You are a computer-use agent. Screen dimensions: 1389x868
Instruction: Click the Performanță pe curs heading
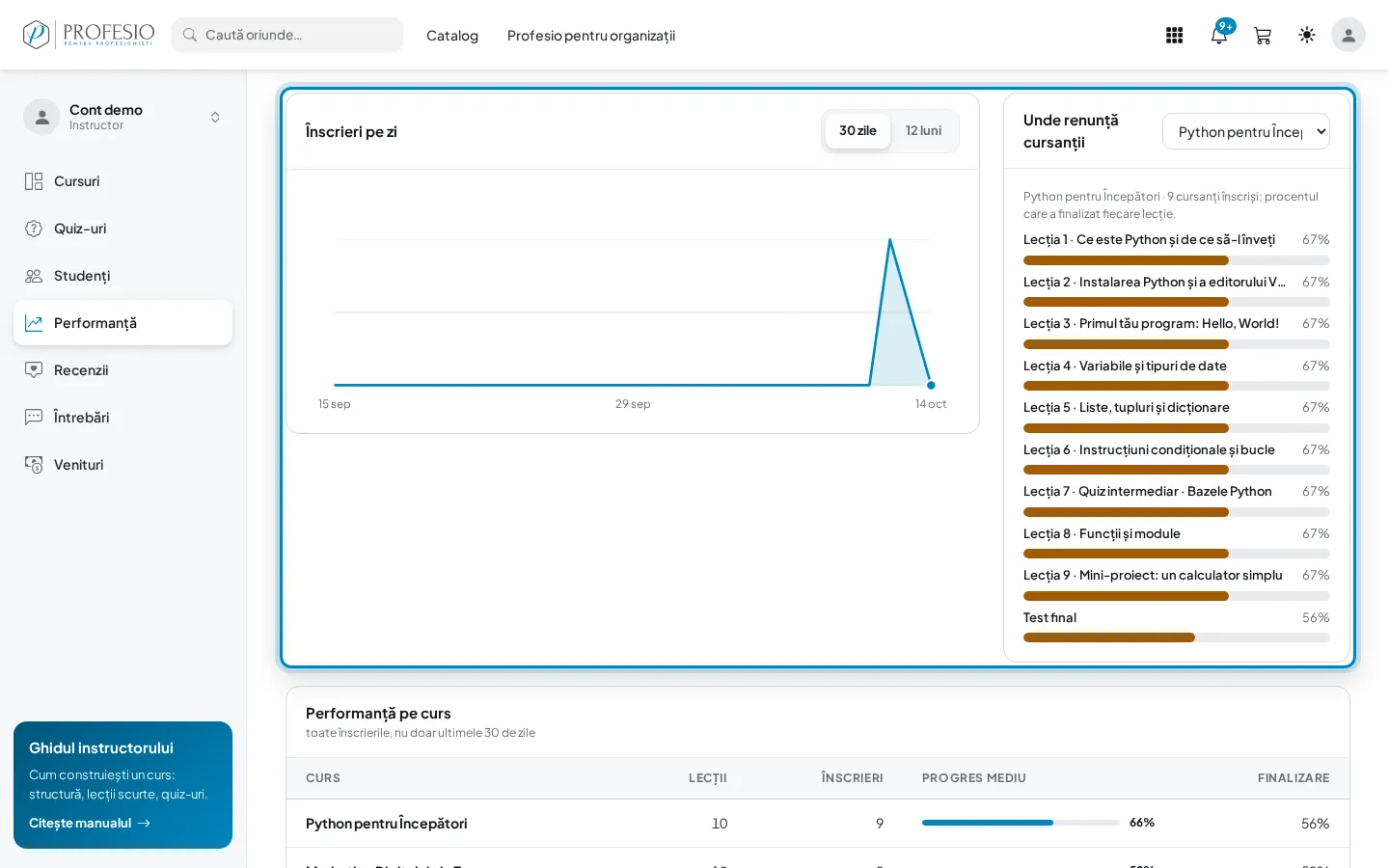click(x=378, y=714)
